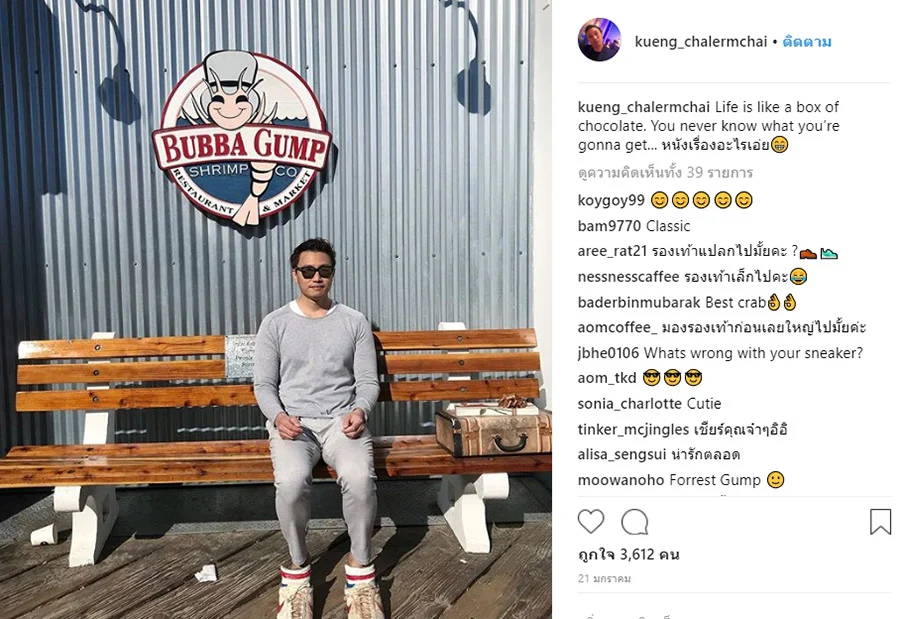Visit bam9770's profile
This screenshot has width=900, height=619.
(610, 226)
